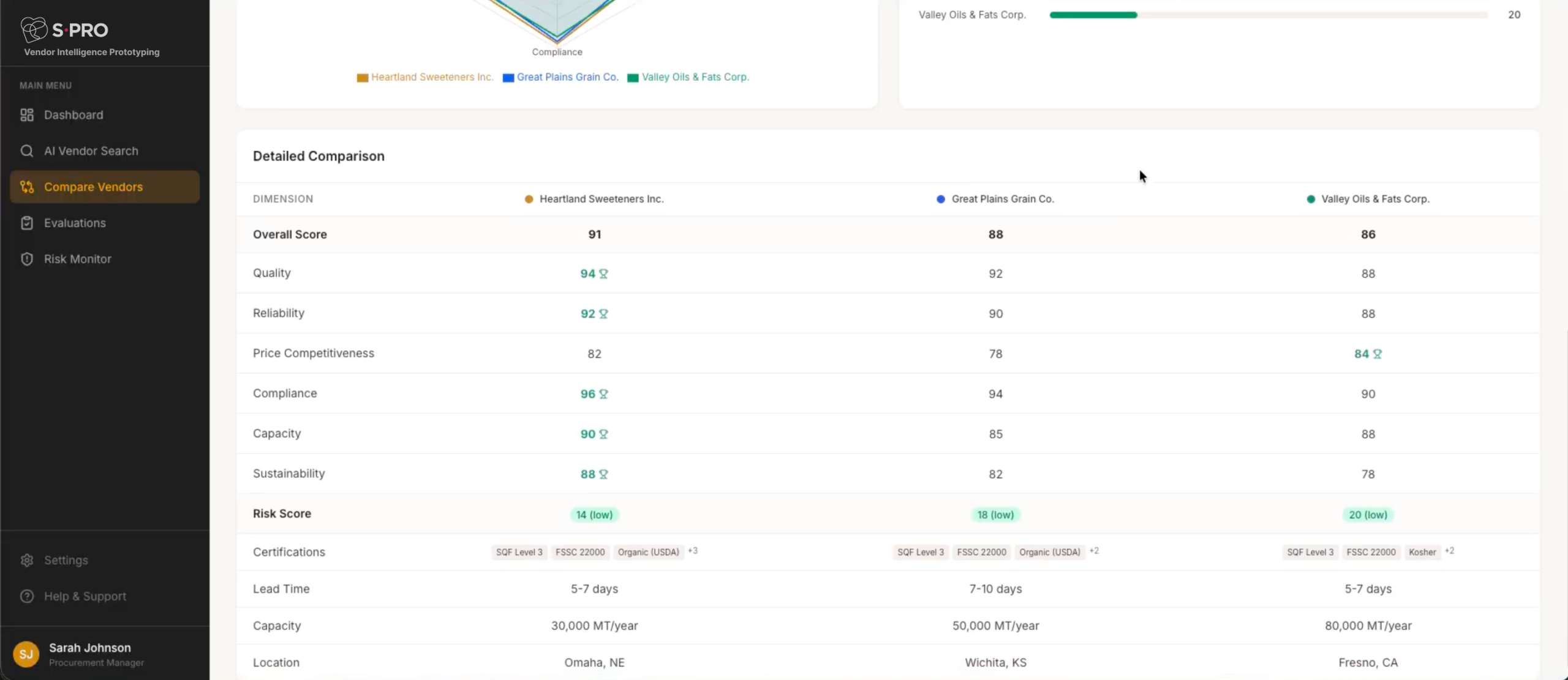Toggle Heartland Sweeteners Inc. chart legend

click(425, 78)
